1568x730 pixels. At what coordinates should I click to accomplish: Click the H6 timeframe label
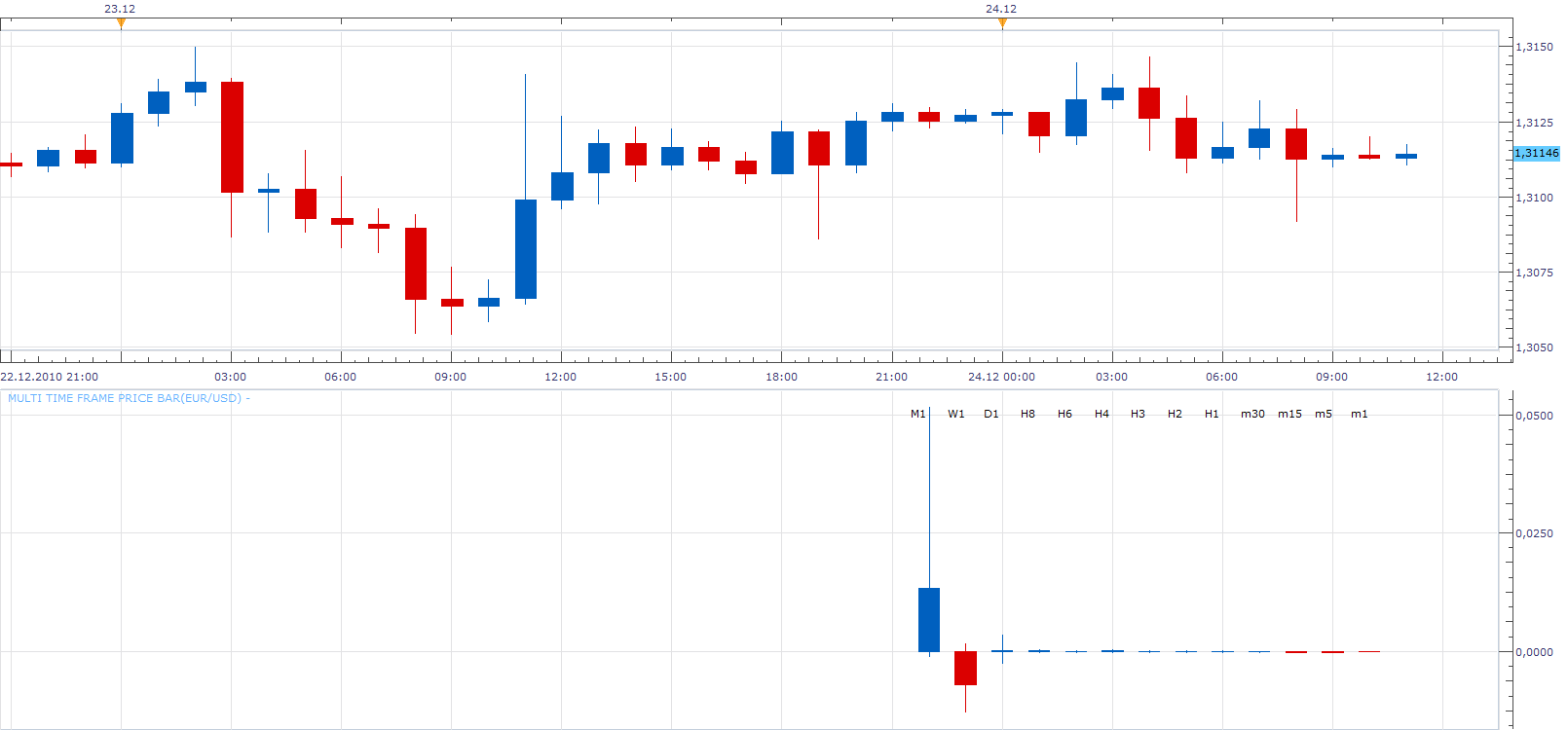[x=1065, y=414]
